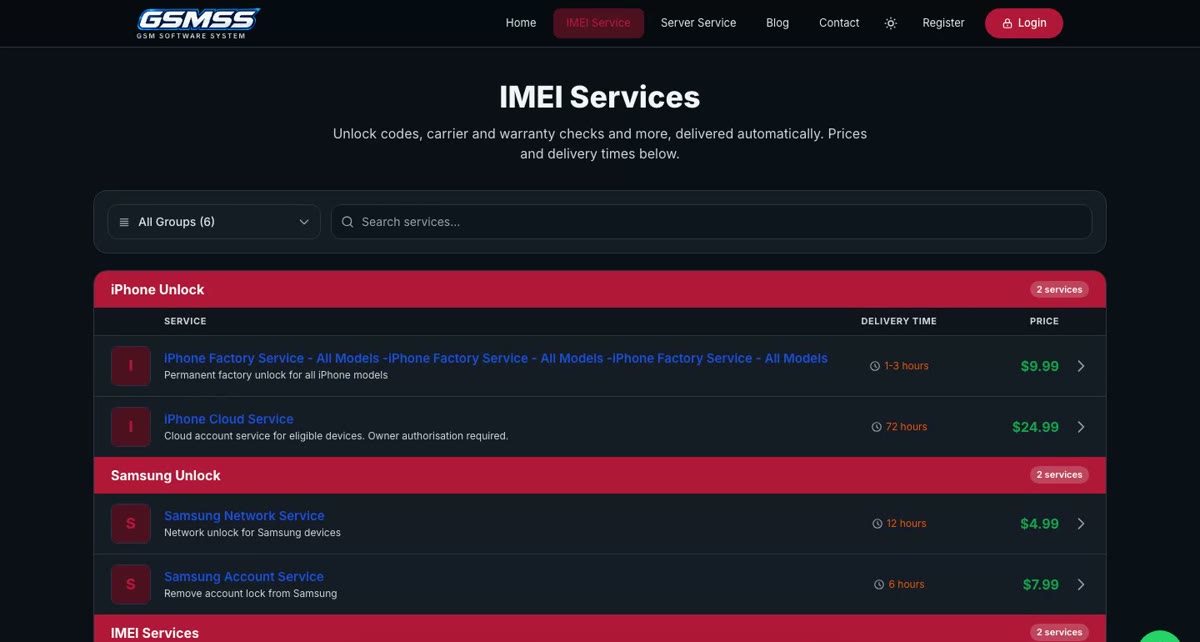Click the GSMSS logo
1200x642 pixels.
click(198, 23)
